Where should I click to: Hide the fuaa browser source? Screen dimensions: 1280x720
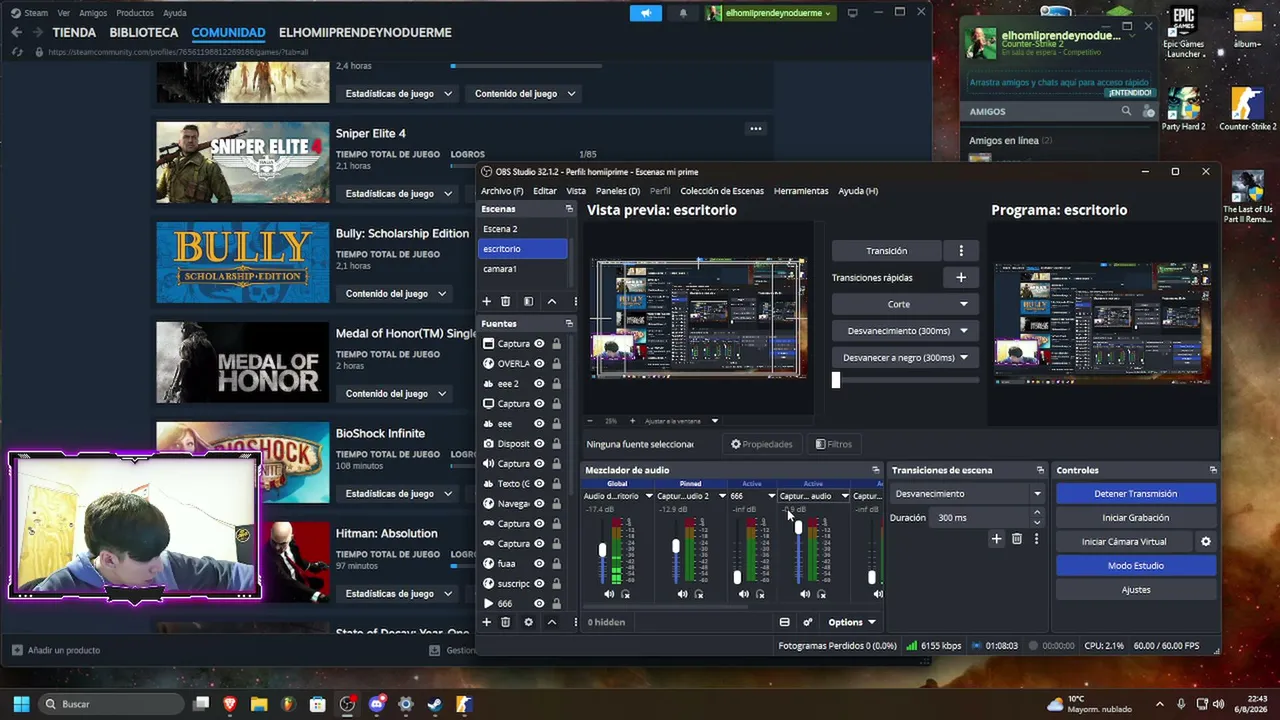(x=539, y=564)
